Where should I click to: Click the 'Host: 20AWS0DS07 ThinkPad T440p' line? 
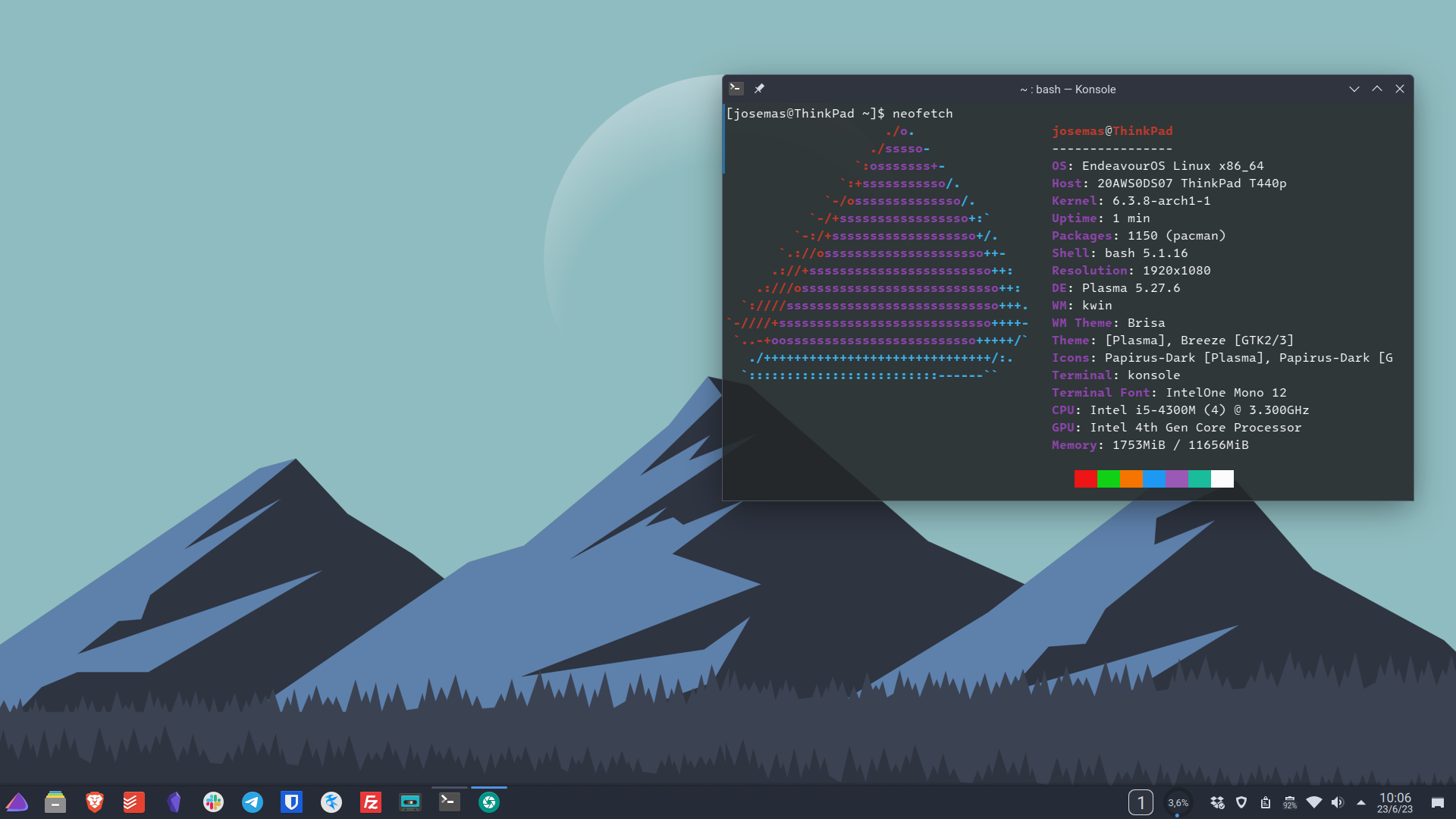click(1169, 184)
